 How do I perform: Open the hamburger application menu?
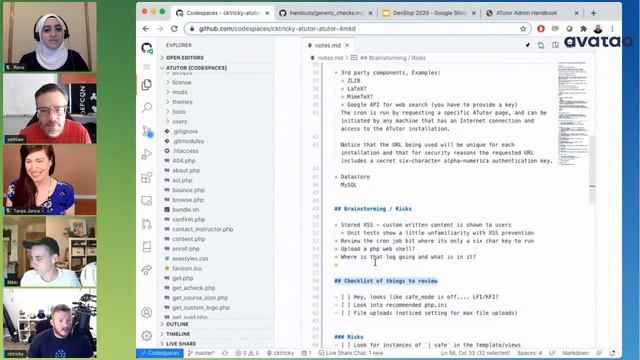coord(147,67)
